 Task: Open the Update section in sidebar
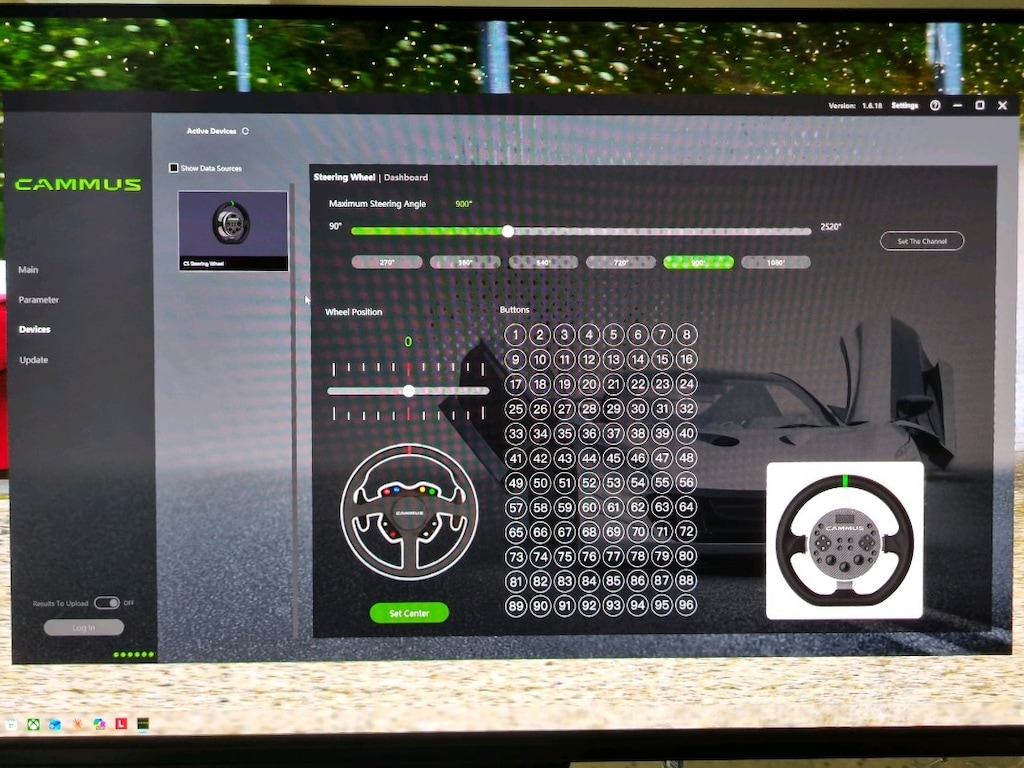(x=33, y=360)
